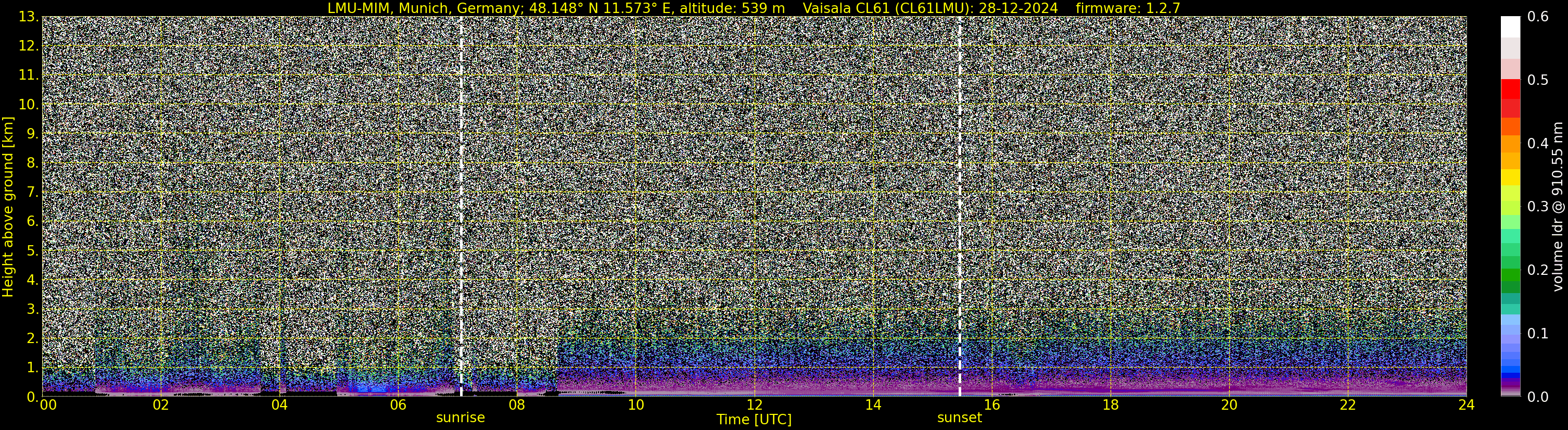1568x430 pixels.
Task: Click the time axis tick label 20
Action: click(1229, 406)
